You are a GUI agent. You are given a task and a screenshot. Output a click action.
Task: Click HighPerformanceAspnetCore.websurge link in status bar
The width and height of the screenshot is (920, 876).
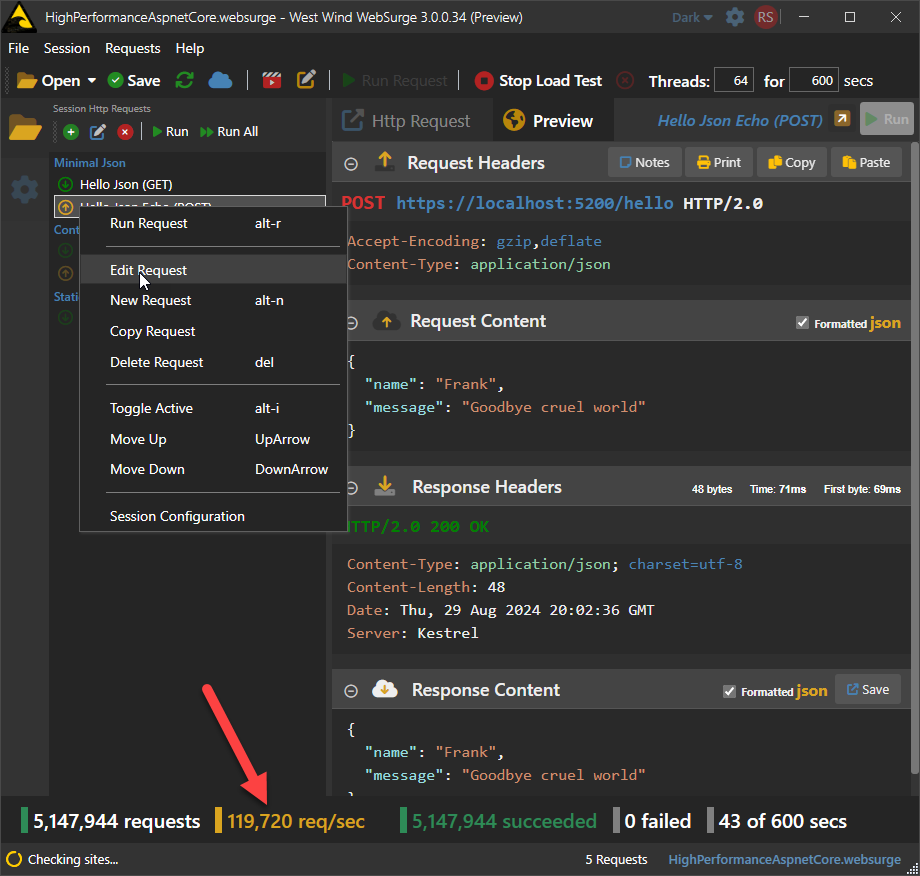784,860
